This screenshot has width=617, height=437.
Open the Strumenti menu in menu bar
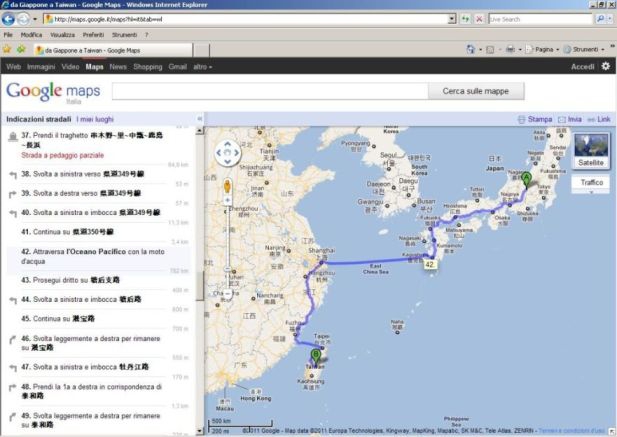click(x=124, y=35)
